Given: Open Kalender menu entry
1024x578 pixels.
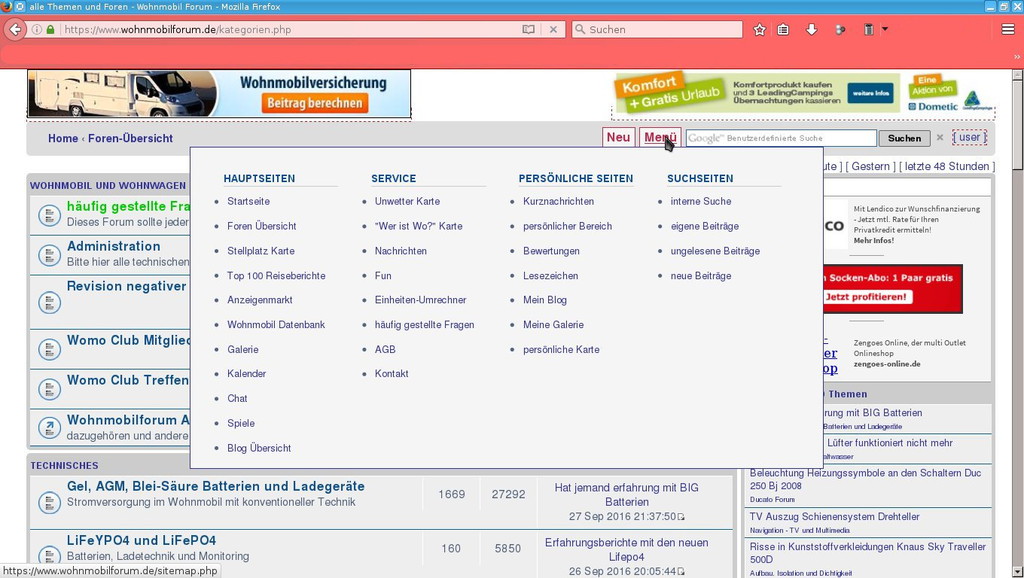Looking at the screenshot, I should point(246,374).
